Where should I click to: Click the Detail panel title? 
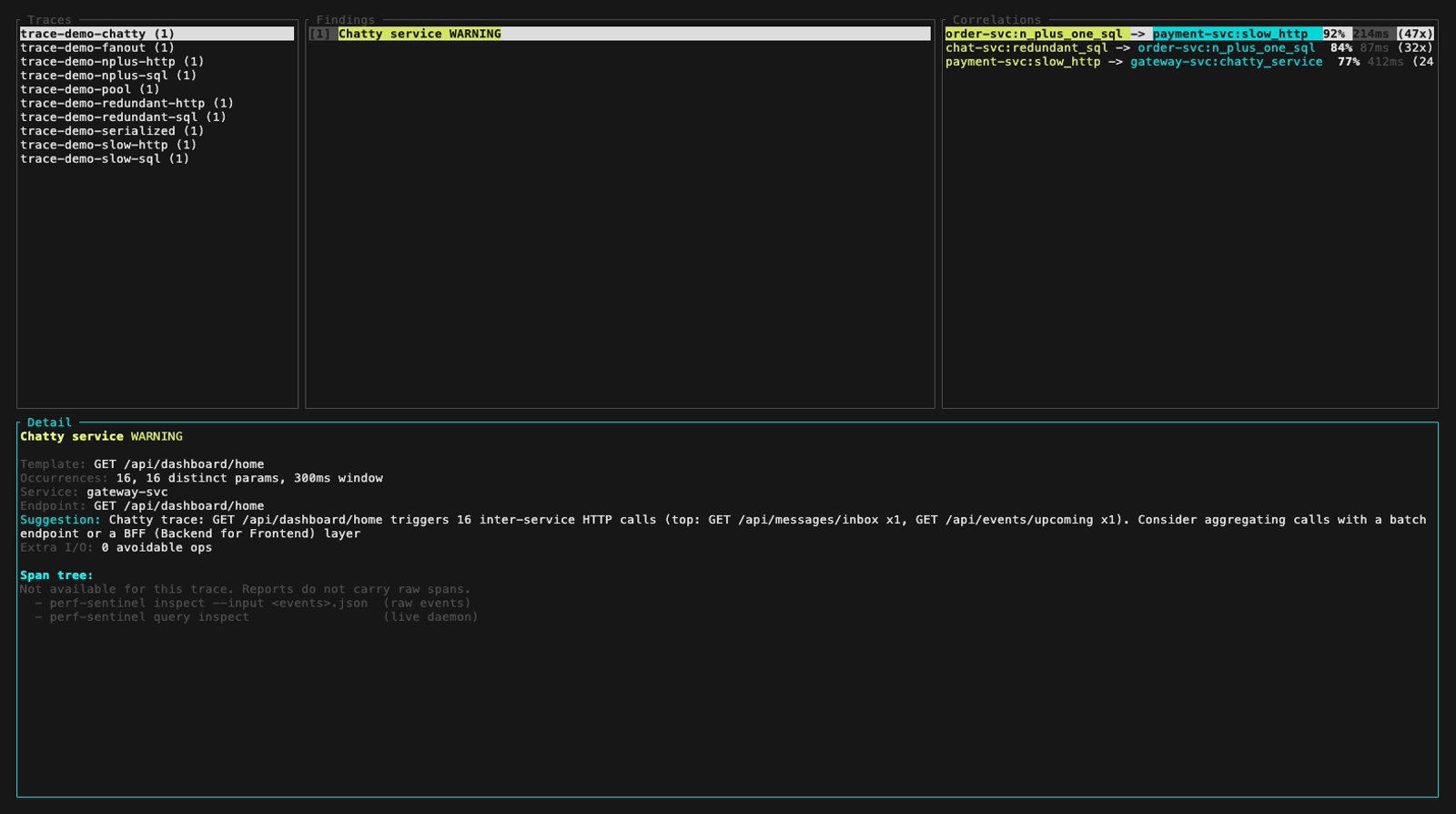[49, 422]
